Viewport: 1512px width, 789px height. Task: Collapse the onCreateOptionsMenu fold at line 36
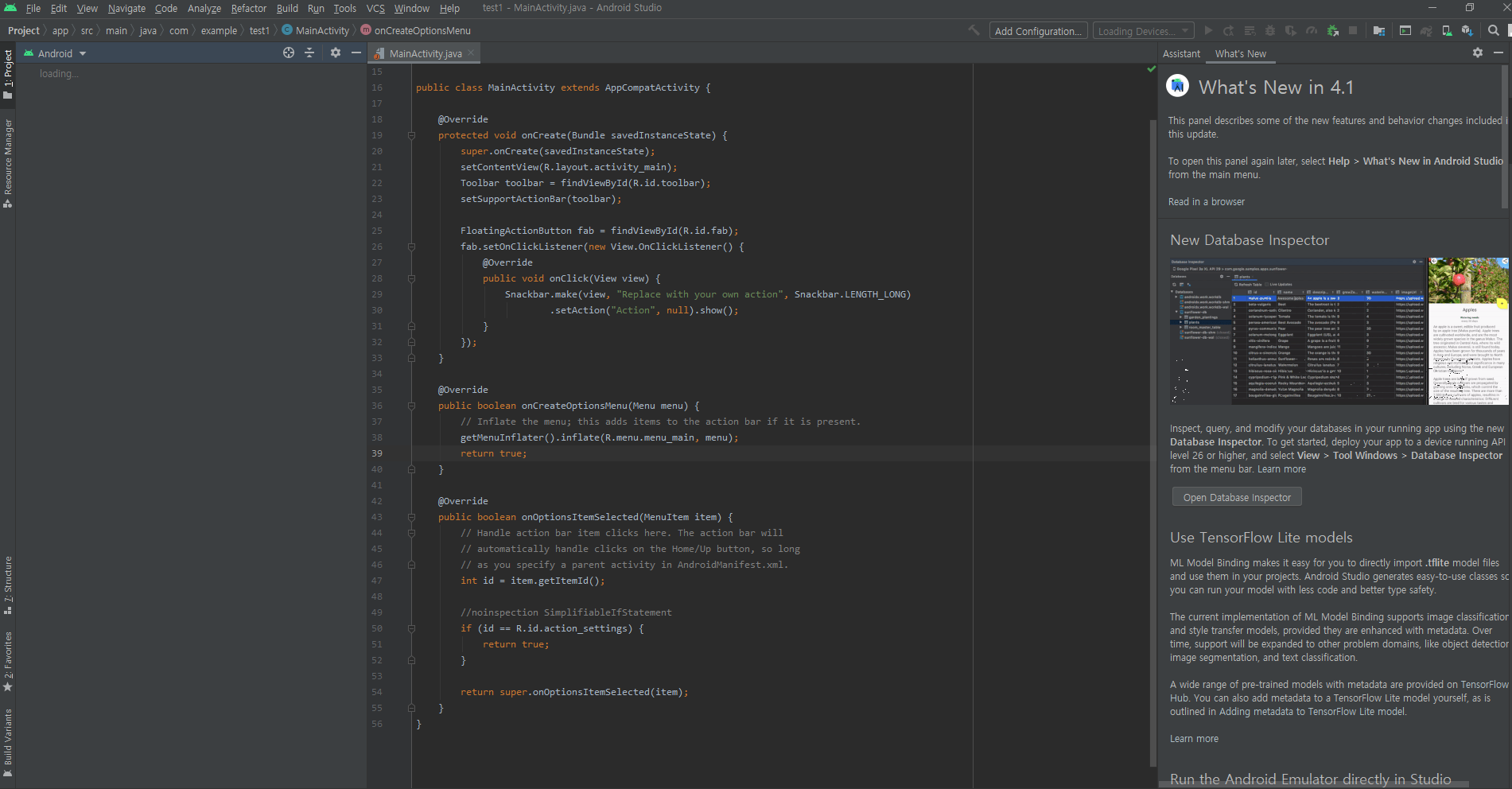(411, 406)
